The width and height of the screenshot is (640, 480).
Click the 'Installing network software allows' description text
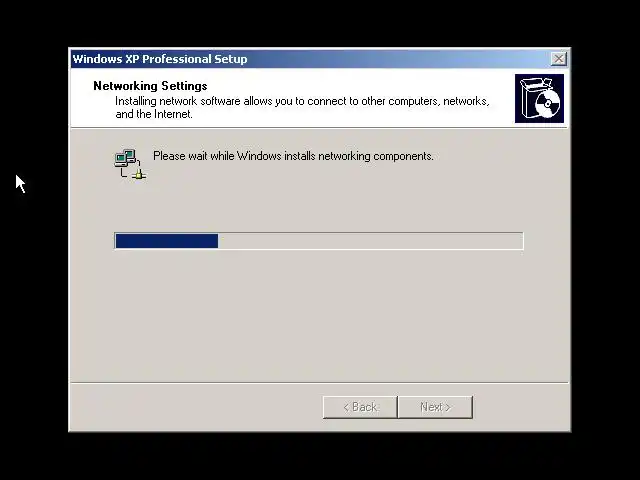pos(302,107)
